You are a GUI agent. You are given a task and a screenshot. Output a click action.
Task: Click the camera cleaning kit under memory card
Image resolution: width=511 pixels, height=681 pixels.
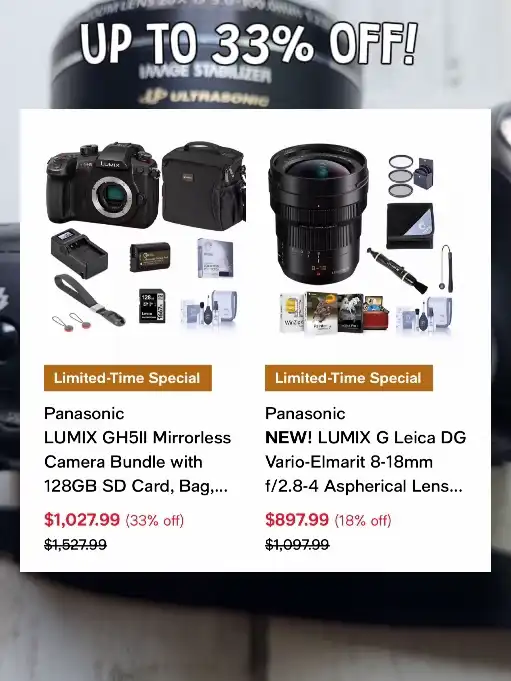click(x=209, y=308)
